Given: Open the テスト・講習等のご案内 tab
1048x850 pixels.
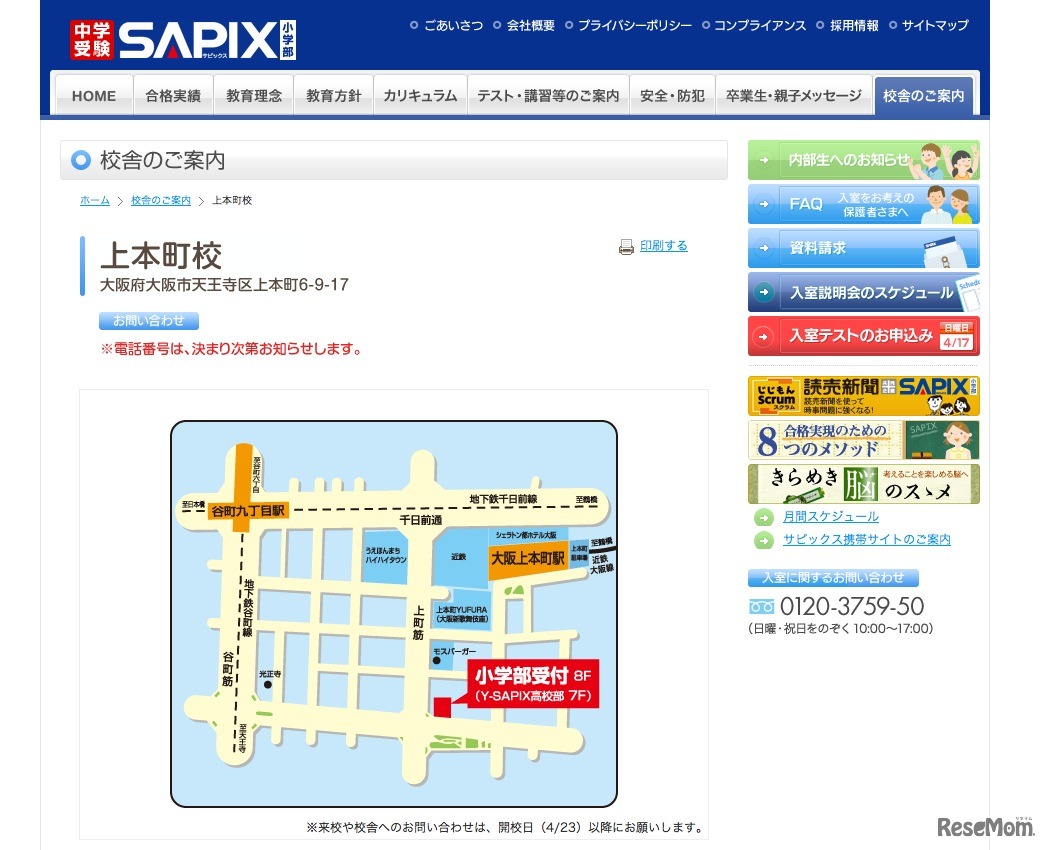Looking at the screenshot, I should 548,96.
